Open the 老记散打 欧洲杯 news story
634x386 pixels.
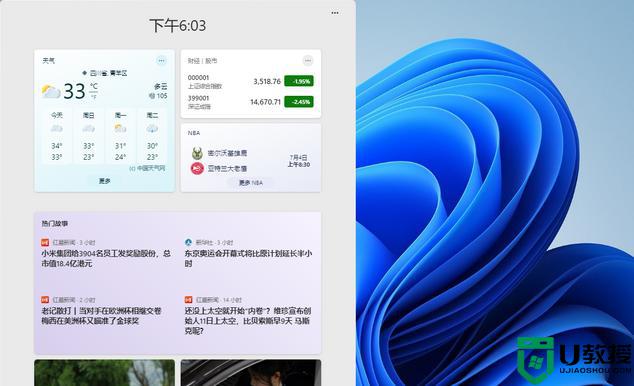(101, 316)
